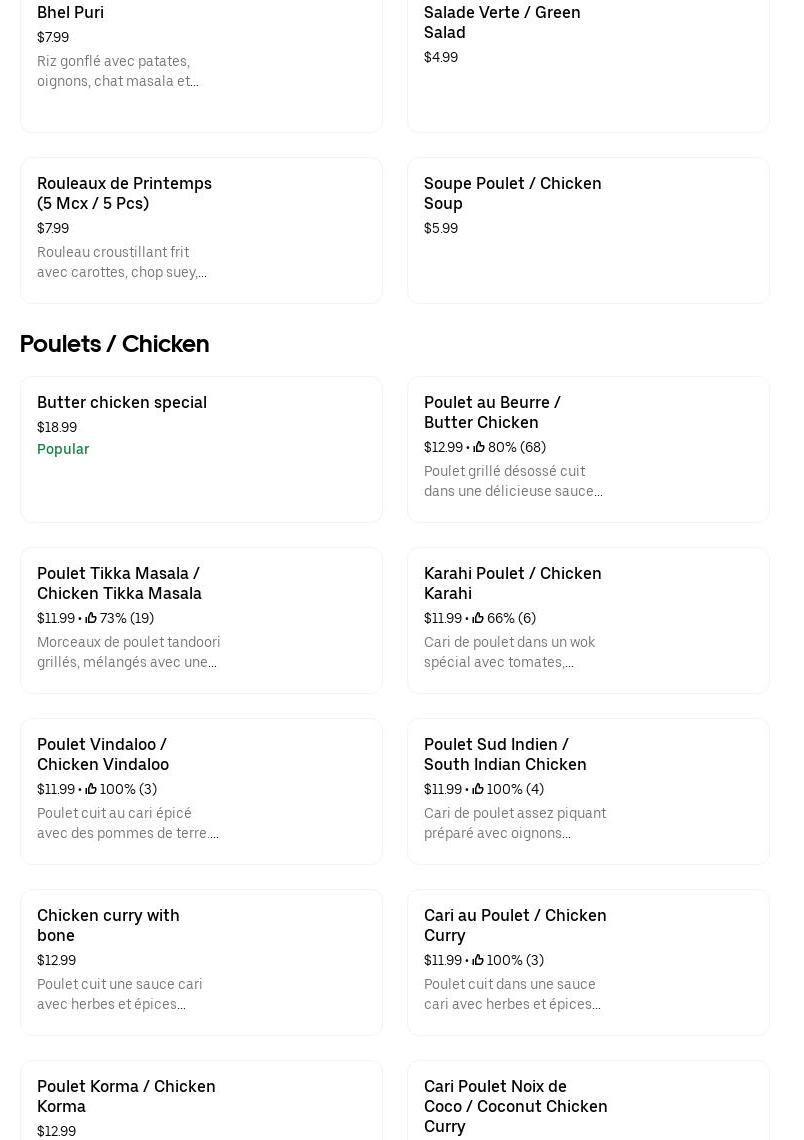
Task: Open Cari Poulet Noix de Coco item
Action: [x=515, y=1106]
